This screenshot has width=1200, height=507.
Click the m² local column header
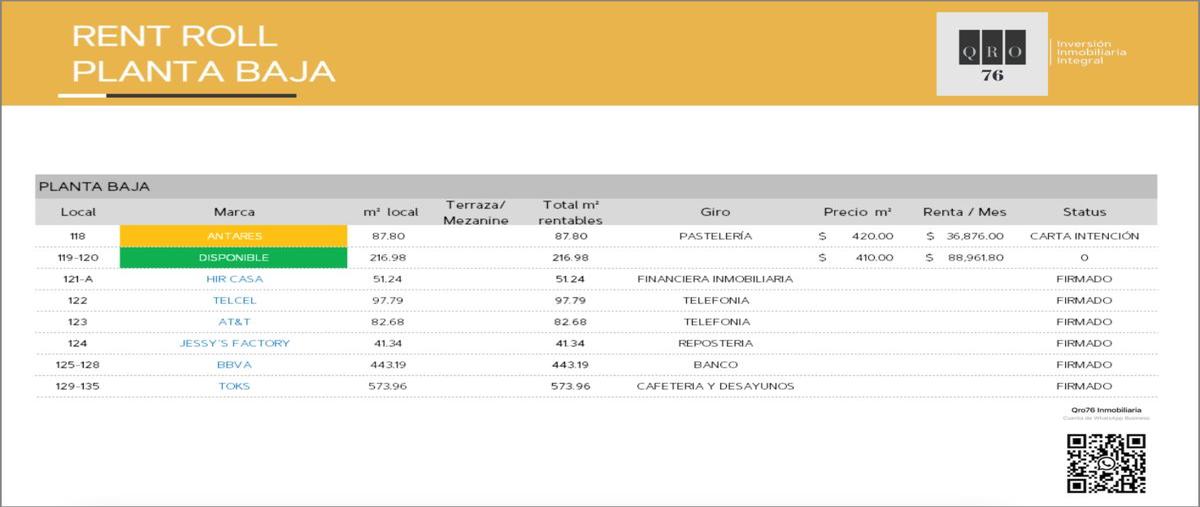click(390, 212)
